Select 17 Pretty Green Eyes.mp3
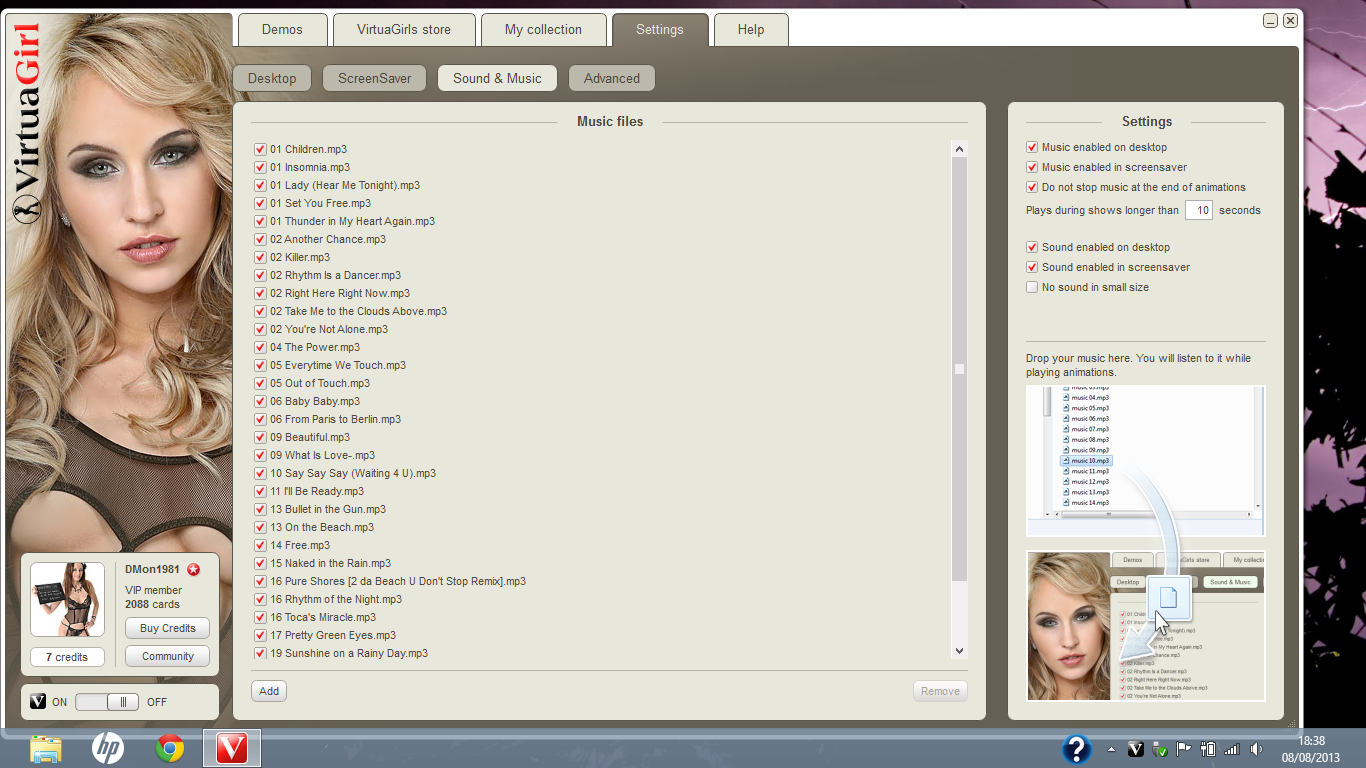1366x768 pixels. [x=333, y=635]
